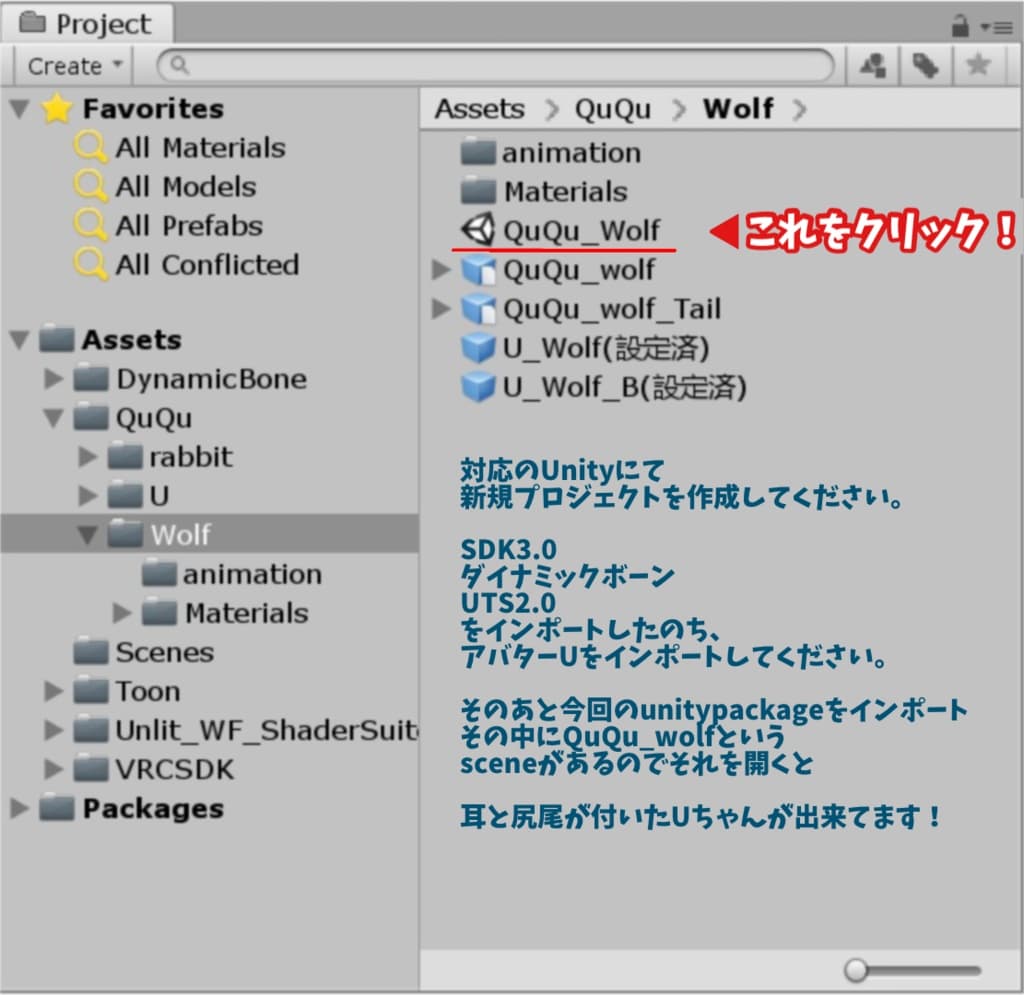Expand the rabbit folder arrow
Screen dimensions: 1024x995
point(88,456)
